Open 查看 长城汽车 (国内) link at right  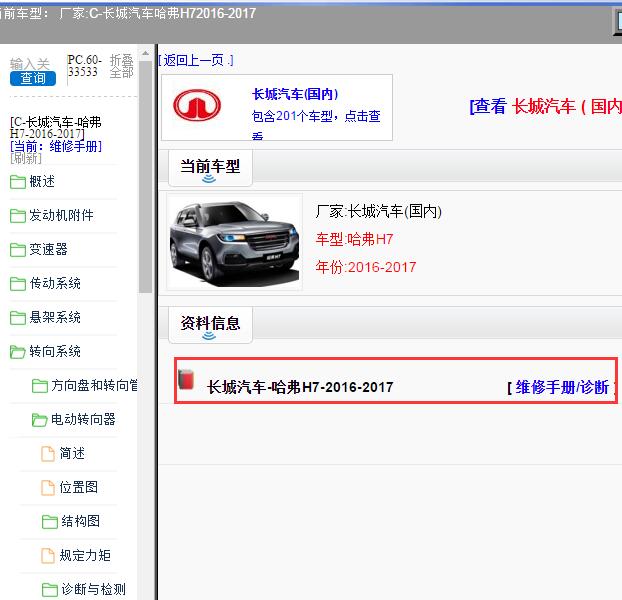pyautogui.click(x=545, y=106)
